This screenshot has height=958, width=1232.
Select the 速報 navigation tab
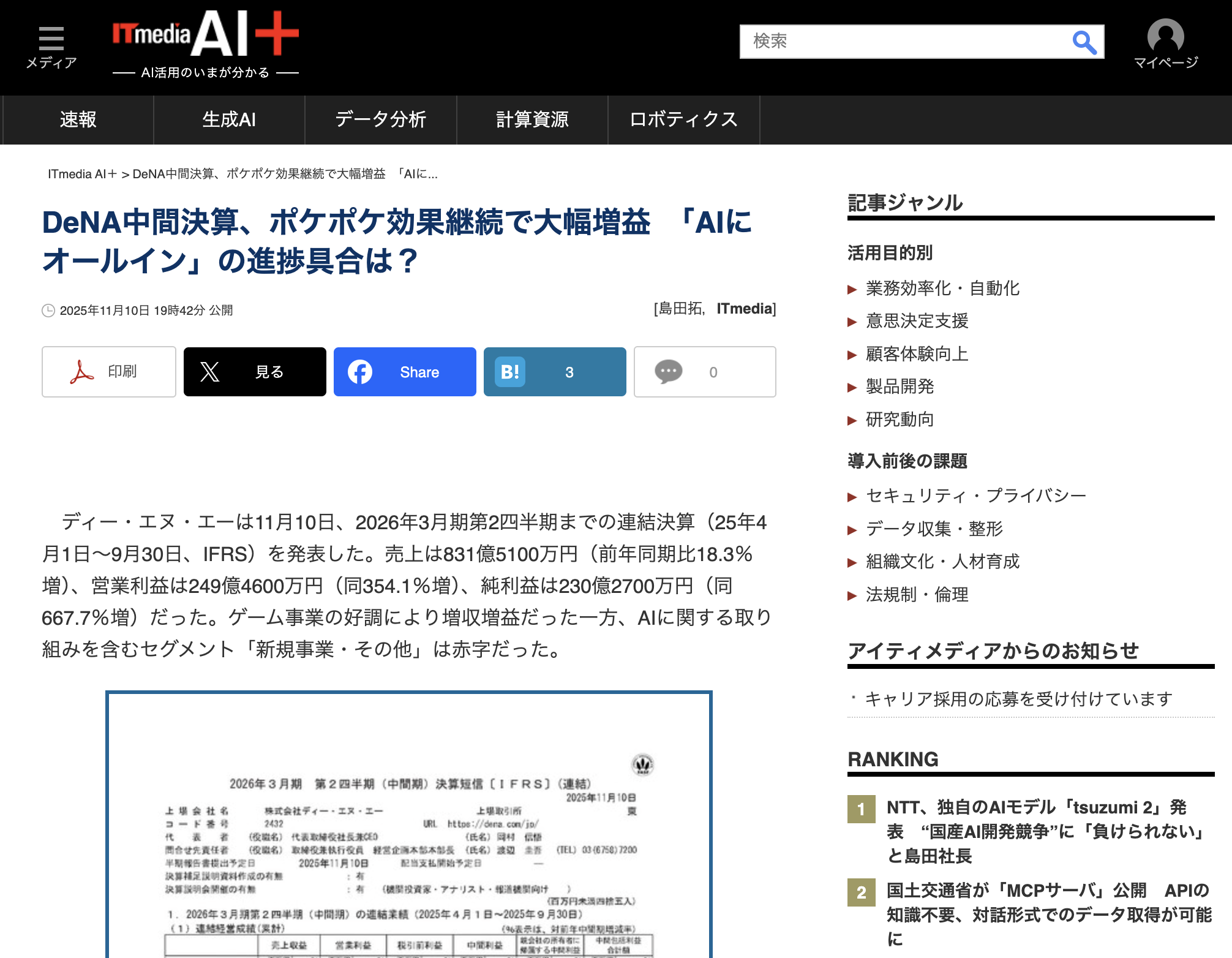(x=78, y=119)
